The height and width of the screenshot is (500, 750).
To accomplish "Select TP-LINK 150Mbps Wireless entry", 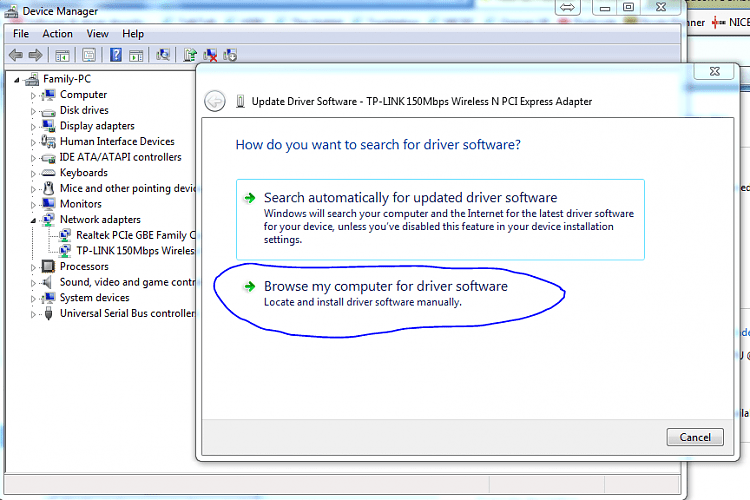I will [x=135, y=251].
